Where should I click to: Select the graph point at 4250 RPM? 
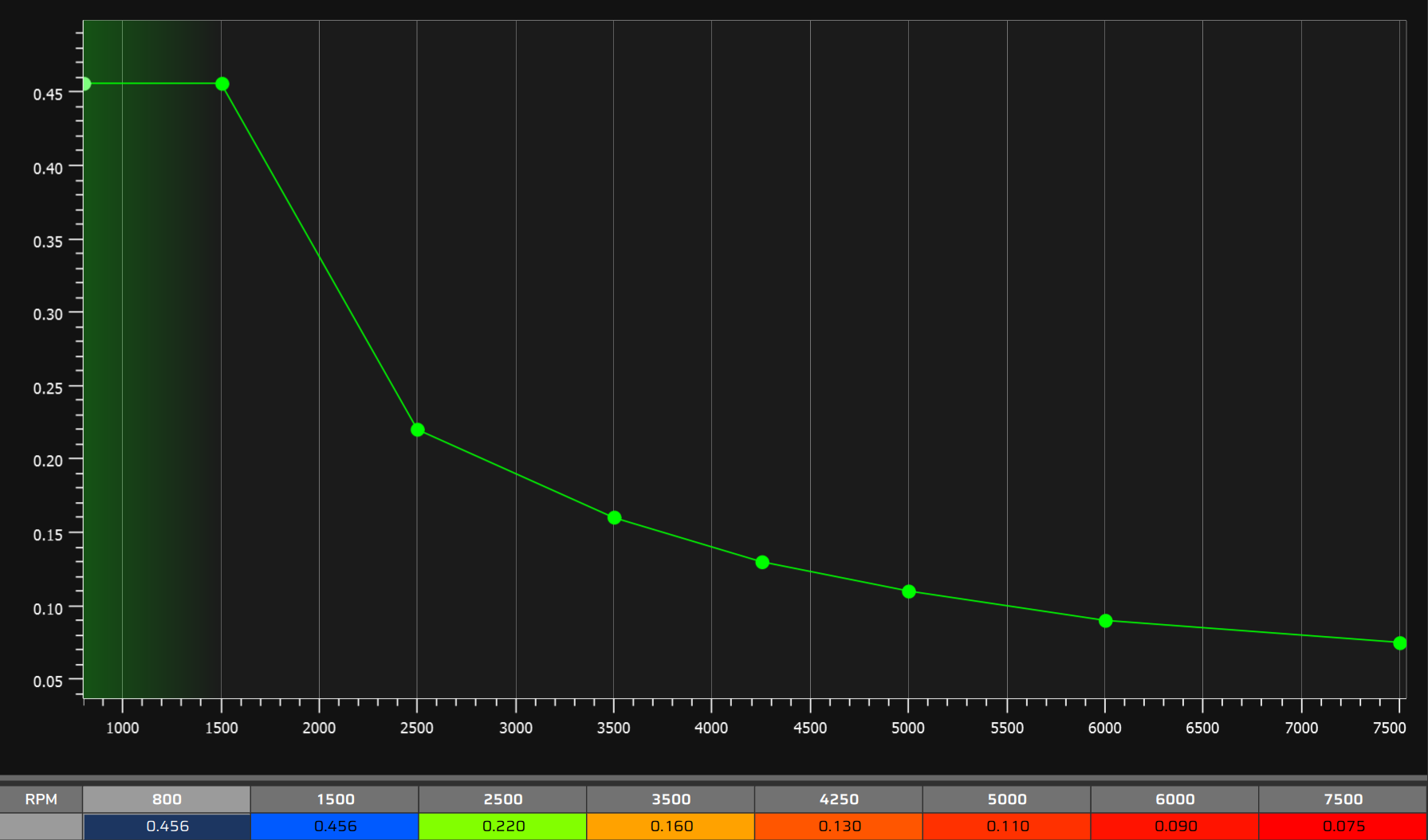tap(762, 563)
